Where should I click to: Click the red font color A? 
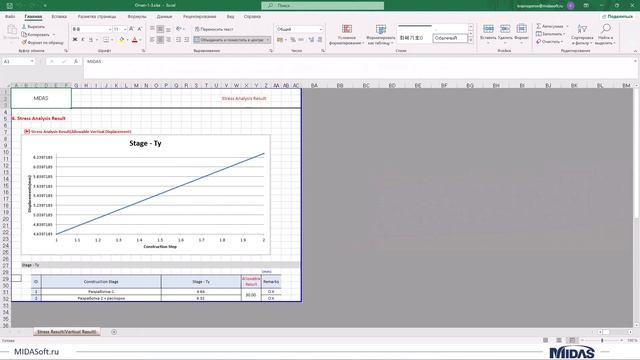point(135,40)
